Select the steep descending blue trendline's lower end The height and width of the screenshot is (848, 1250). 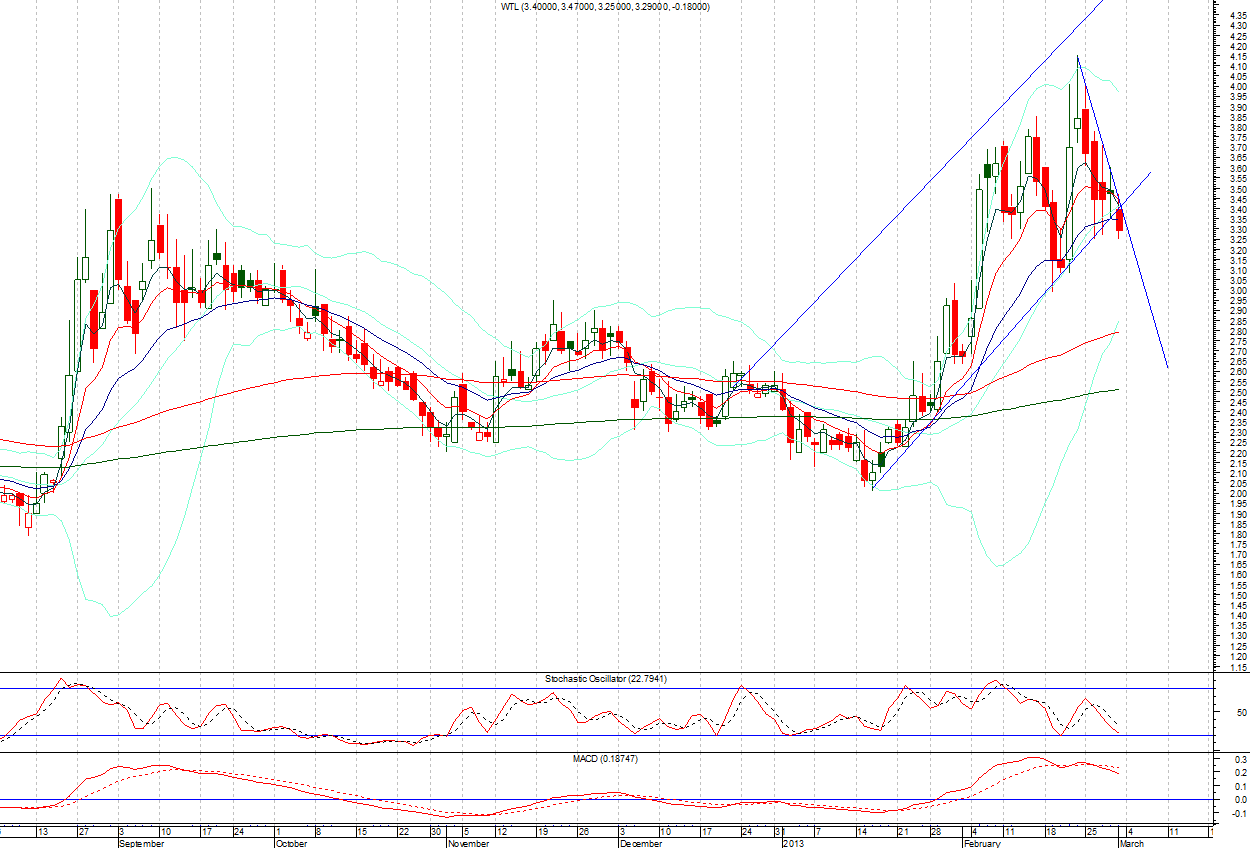[x=1167, y=367]
